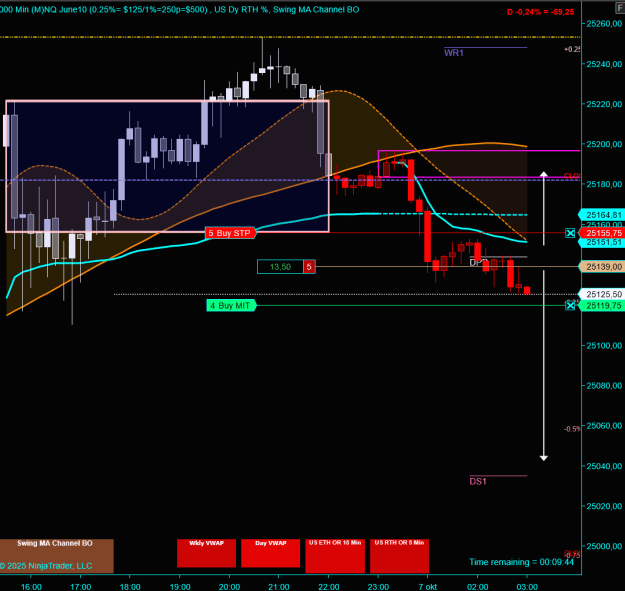
Task: Click the 25000,00 price axis label
Action: pos(604,546)
